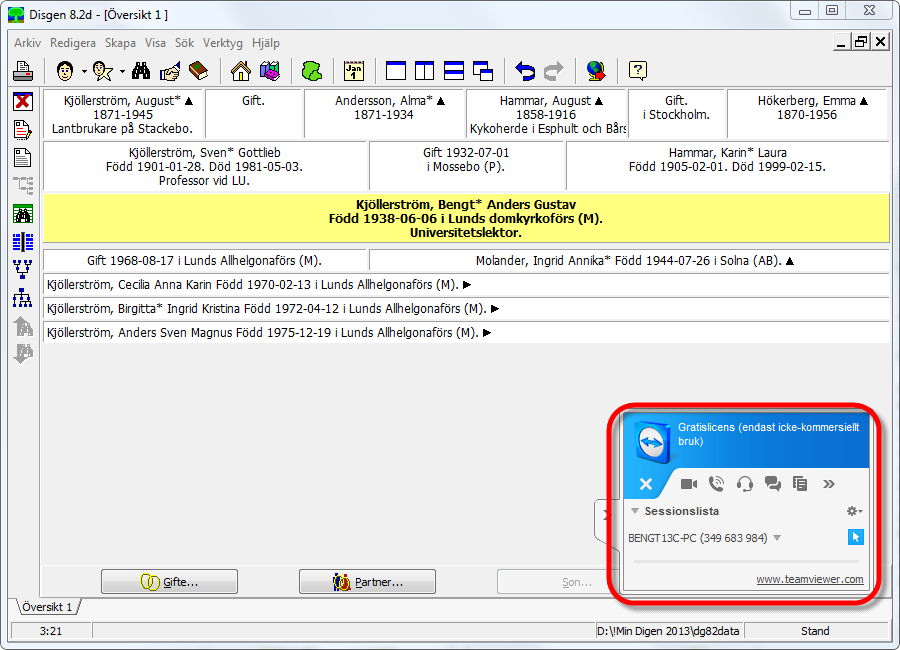Click the red X sidebar icon

click(22, 102)
